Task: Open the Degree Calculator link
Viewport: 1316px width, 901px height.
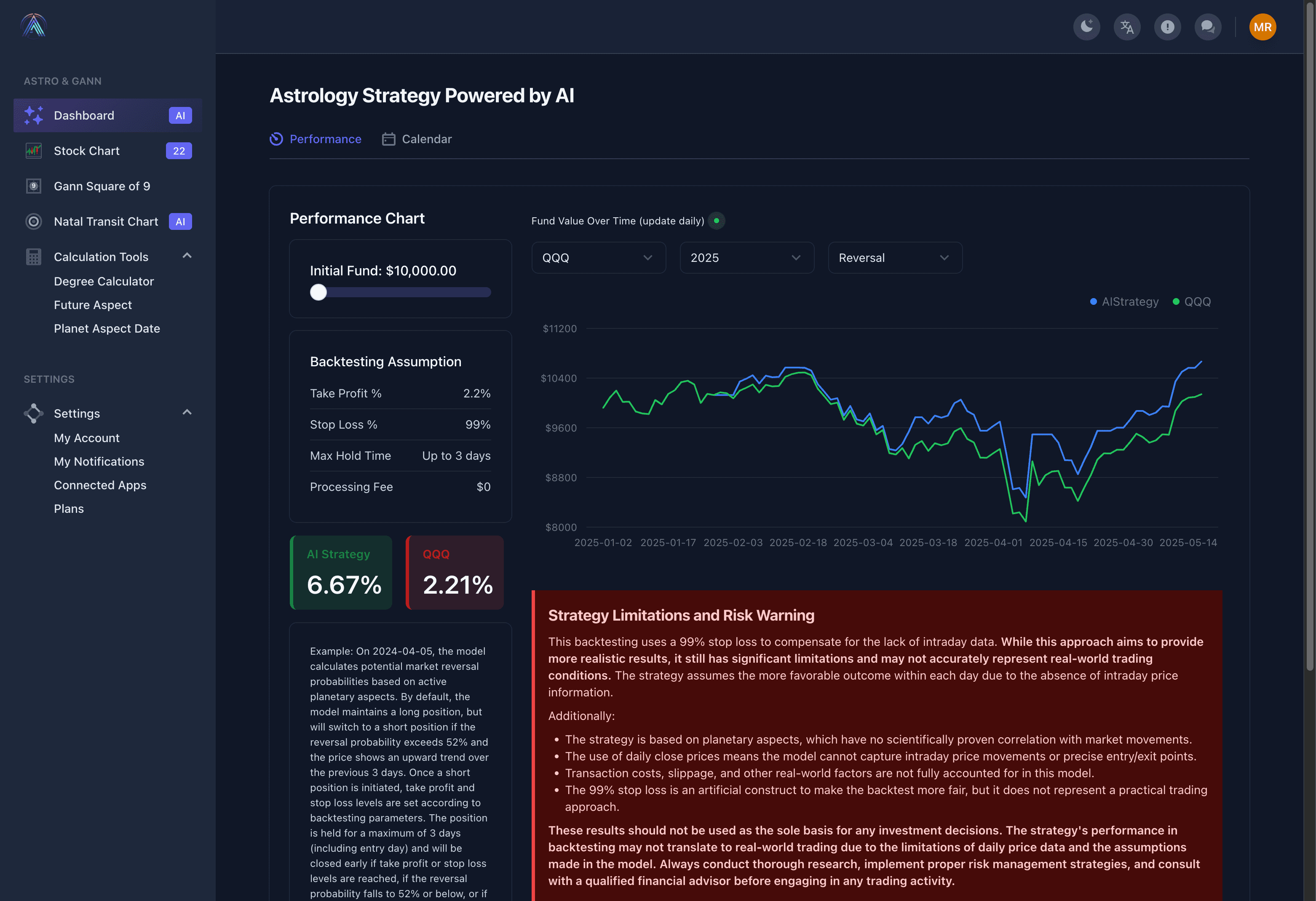Action: 104,281
